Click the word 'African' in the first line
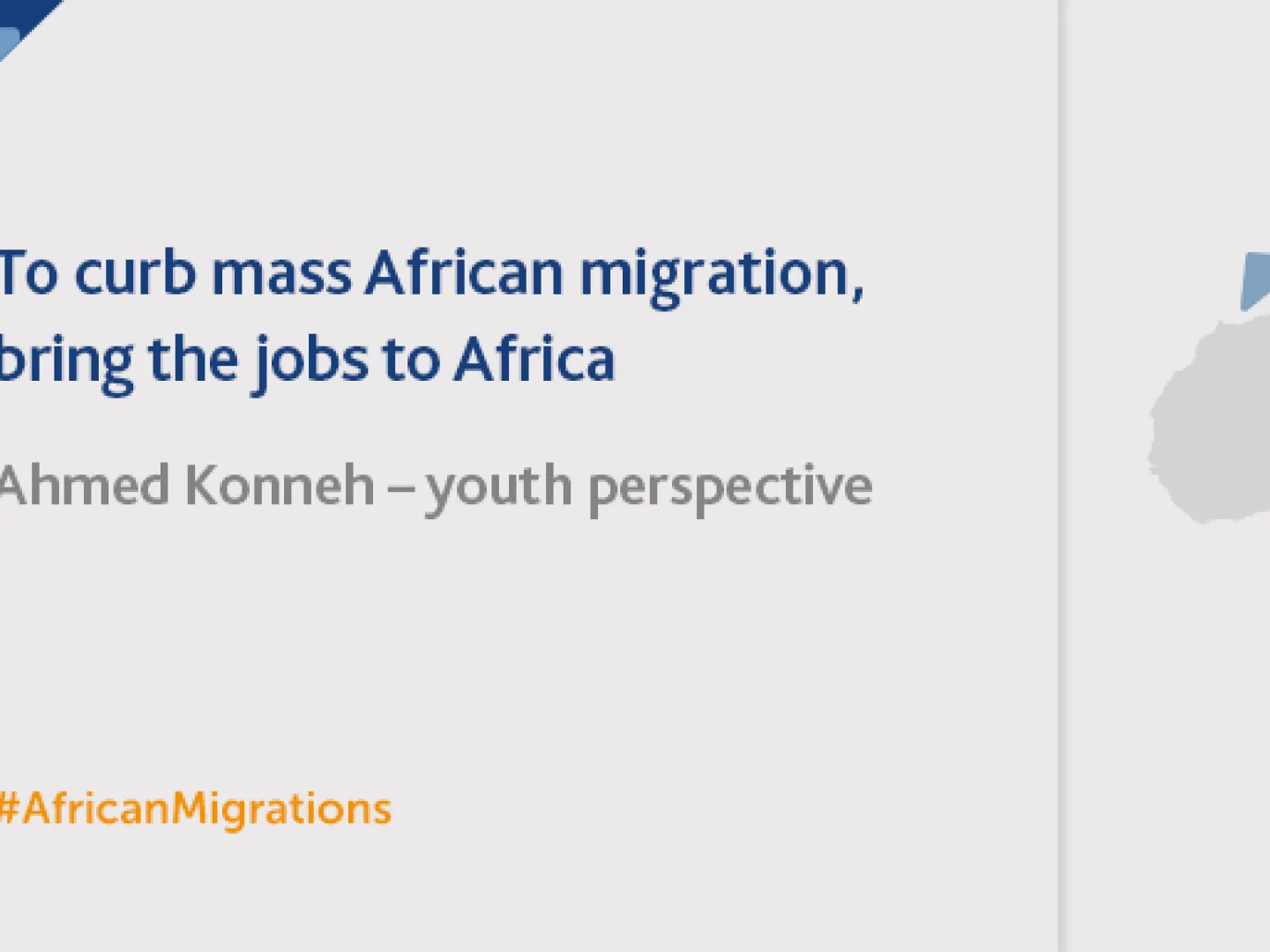1270x952 pixels. (x=464, y=273)
